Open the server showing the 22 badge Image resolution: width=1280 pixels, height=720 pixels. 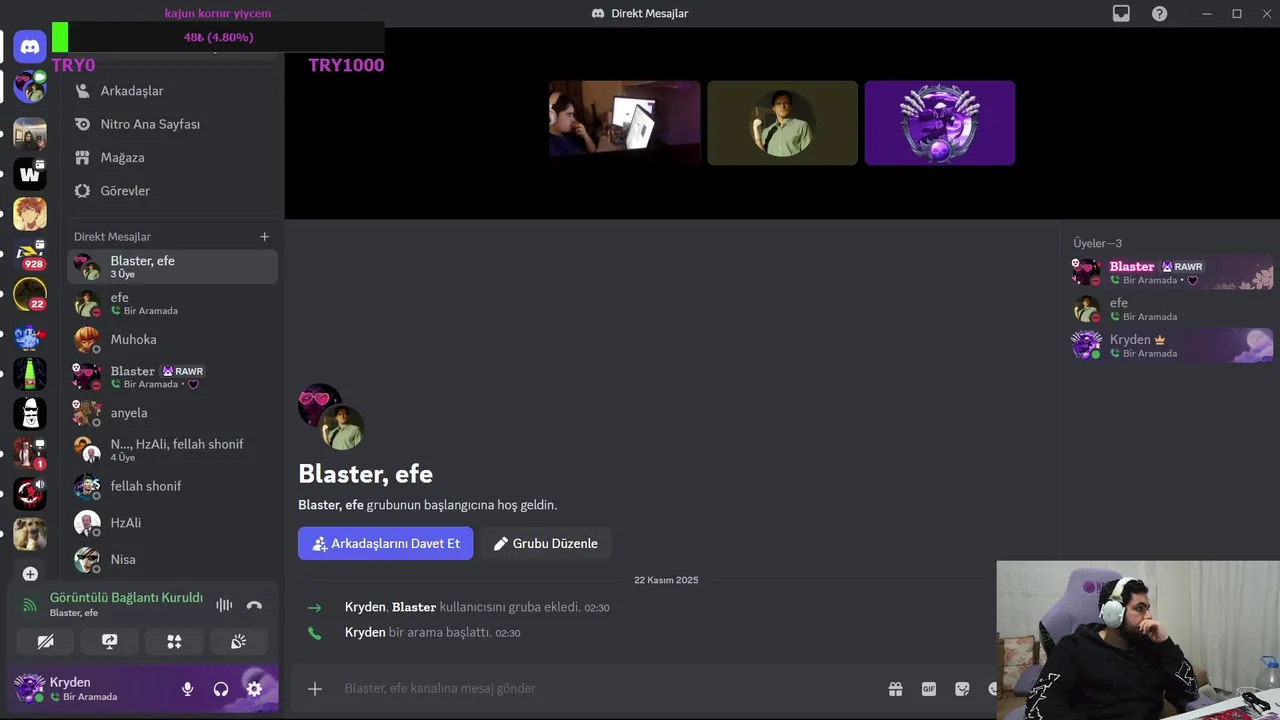[x=30, y=295]
